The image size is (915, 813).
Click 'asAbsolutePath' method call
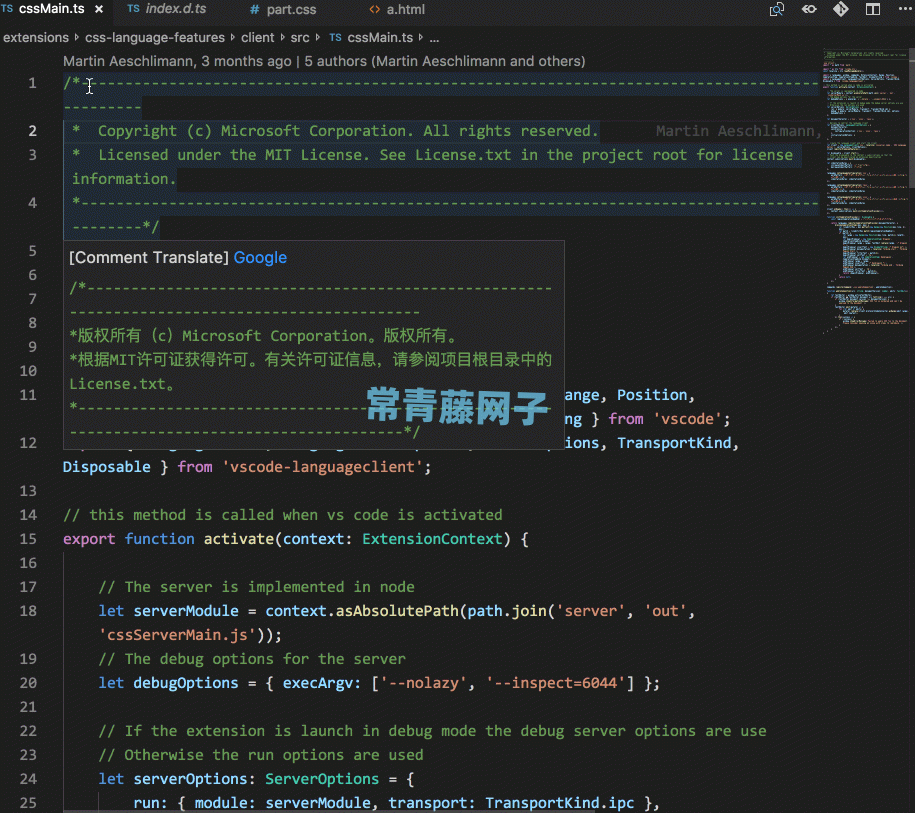[397, 611]
